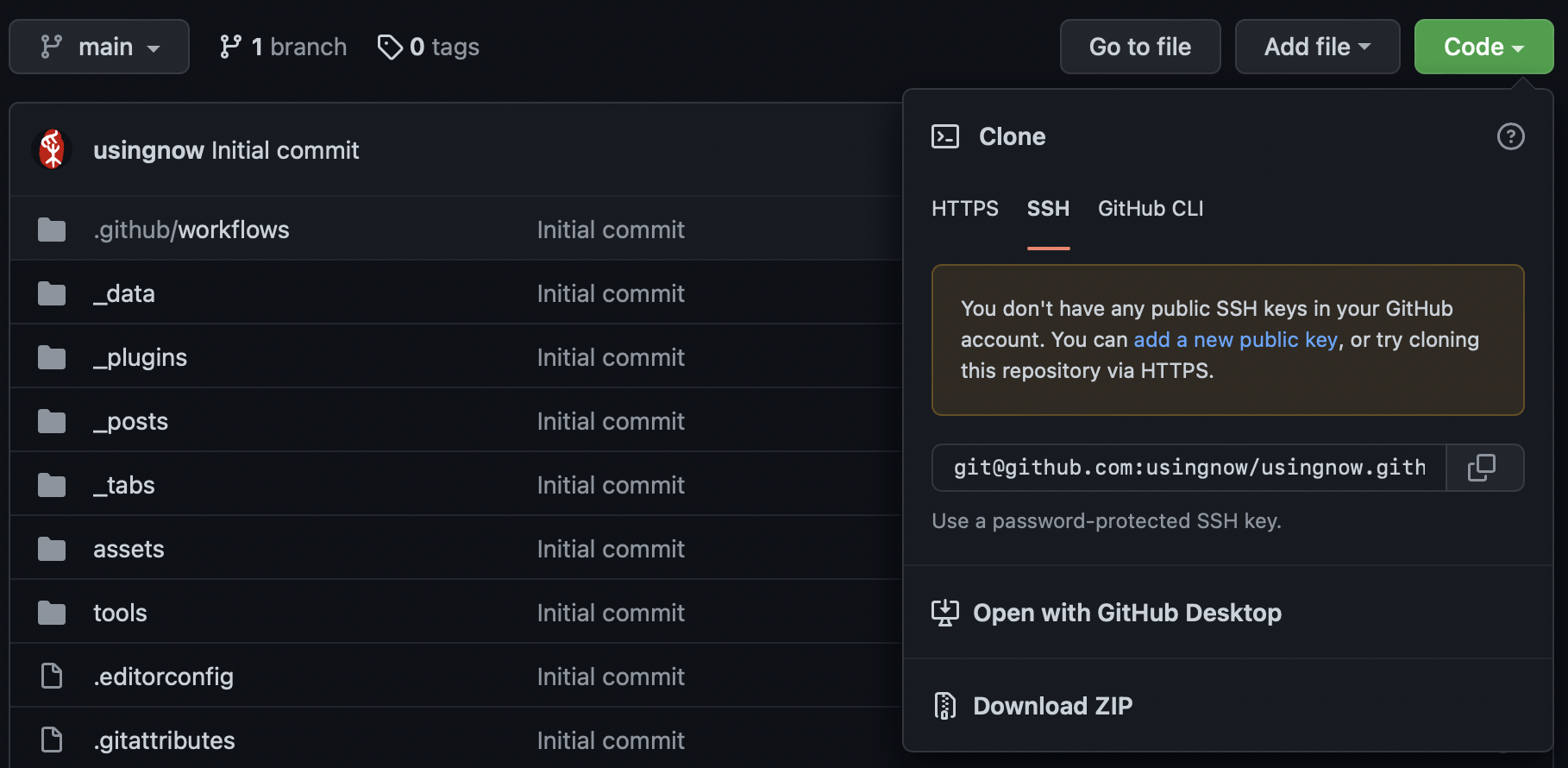Open Initial commit message for .github/workflows row
Screen dimensions: 1568x768
tap(611, 230)
